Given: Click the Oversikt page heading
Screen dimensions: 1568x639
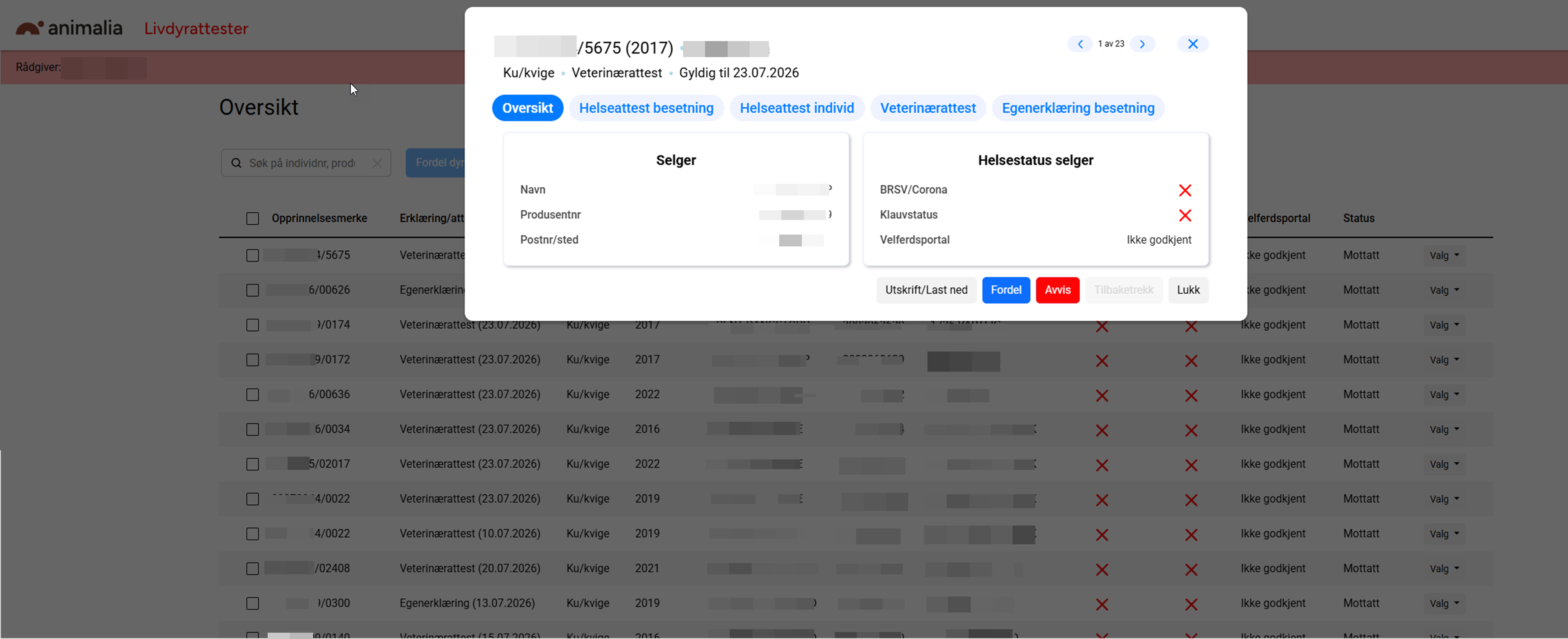Looking at the screenshot, I should (259, 107).
